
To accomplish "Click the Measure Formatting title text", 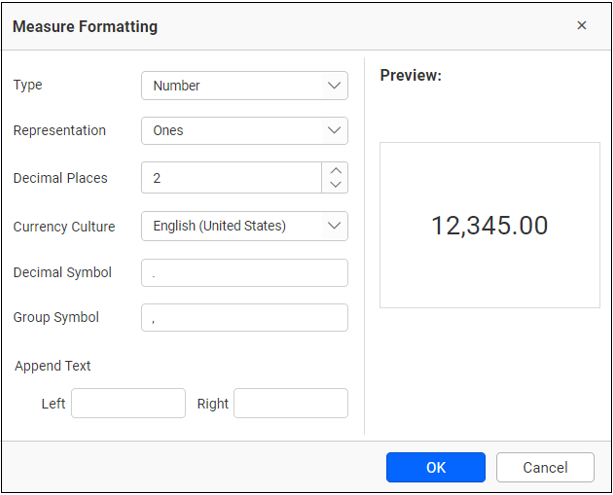I will coord(85,27).
